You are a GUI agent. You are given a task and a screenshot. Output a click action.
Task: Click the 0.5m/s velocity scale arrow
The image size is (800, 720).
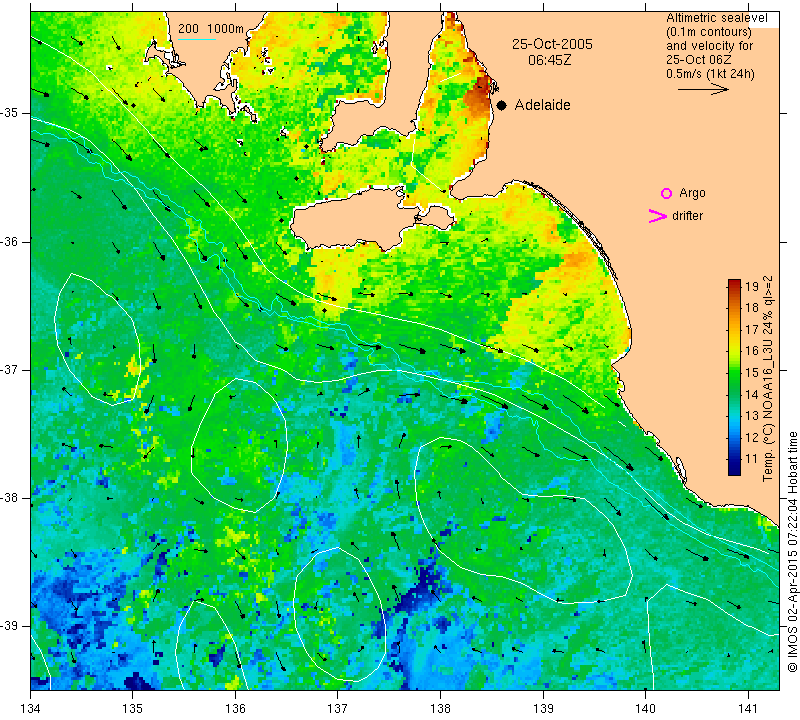[x=703, y=89]
